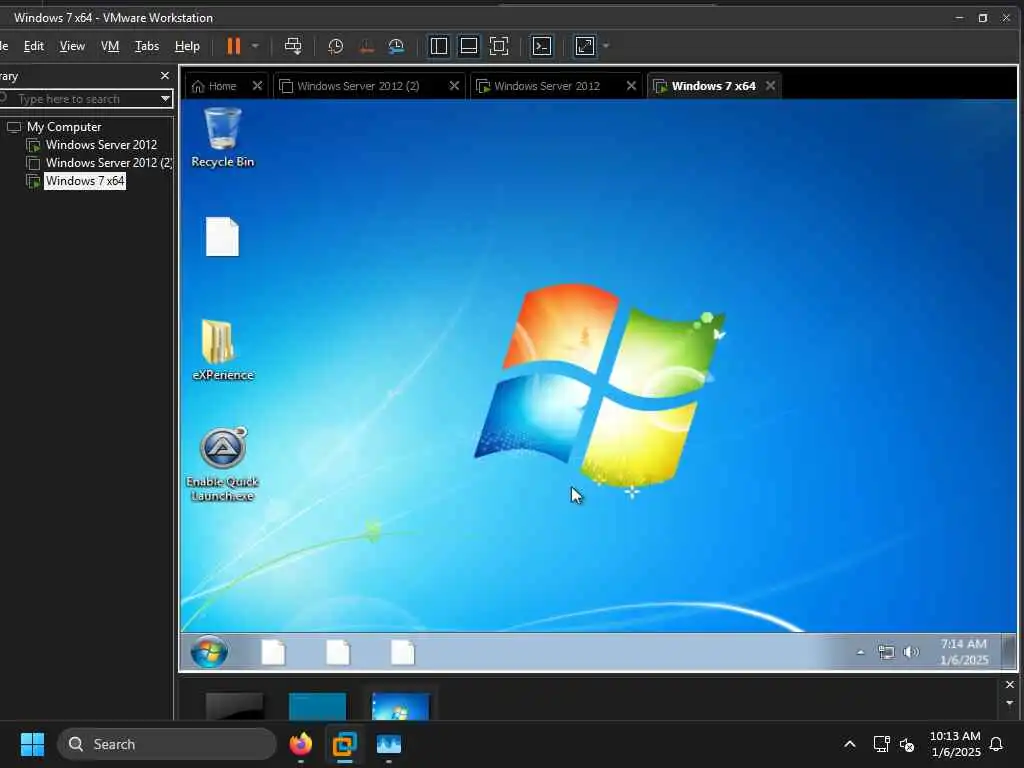This screenshot has width=1024, height=768.
Task: Show hidden icons in Windows 7 tray
Action: click(860, 652)
